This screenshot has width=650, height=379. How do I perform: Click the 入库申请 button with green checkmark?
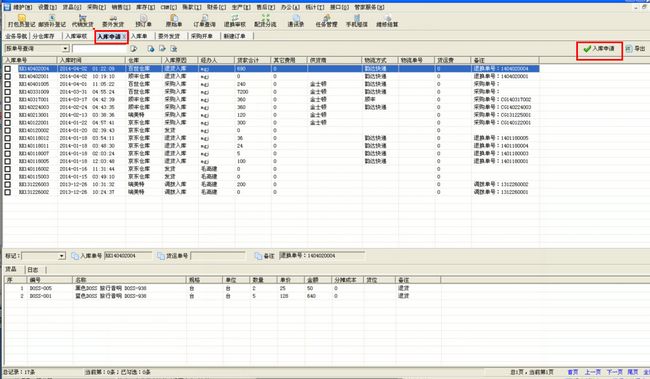click(x=599, y=49)
